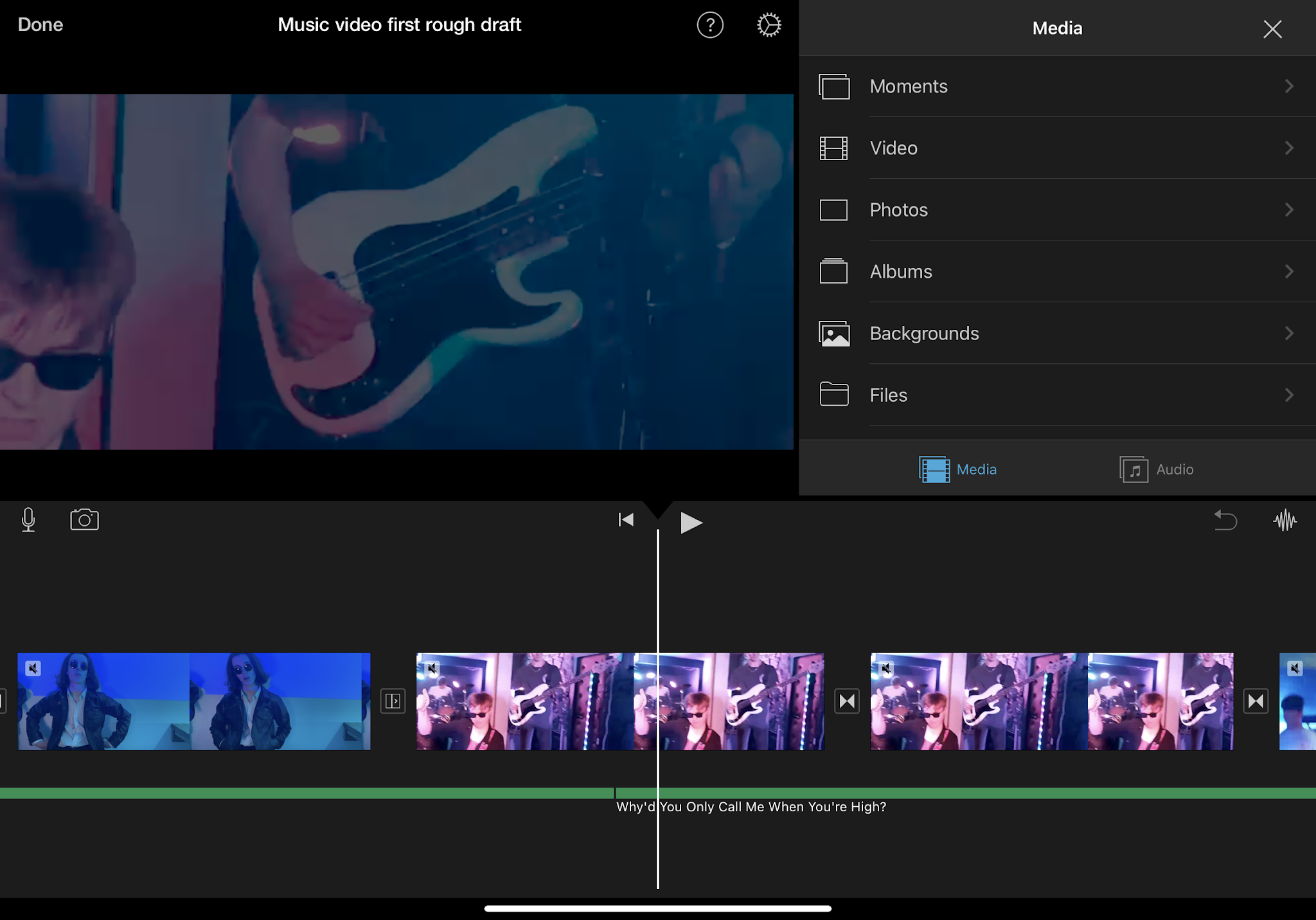Expand the Moments row chevron
The width and height of the screenshot is (1316, 920).
point(1289,86)
